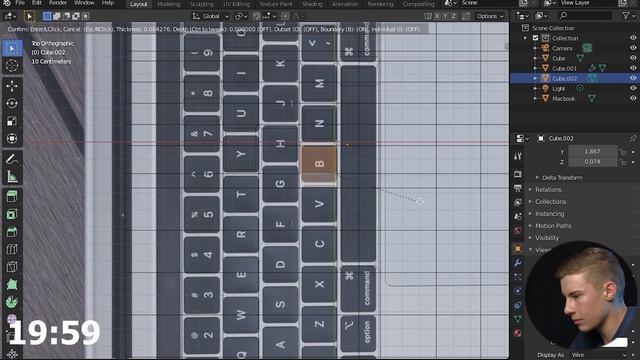Open the Options dropdown in viewport header
The width and height of the screenshot is (640, 360).
(x=490, y=16)
